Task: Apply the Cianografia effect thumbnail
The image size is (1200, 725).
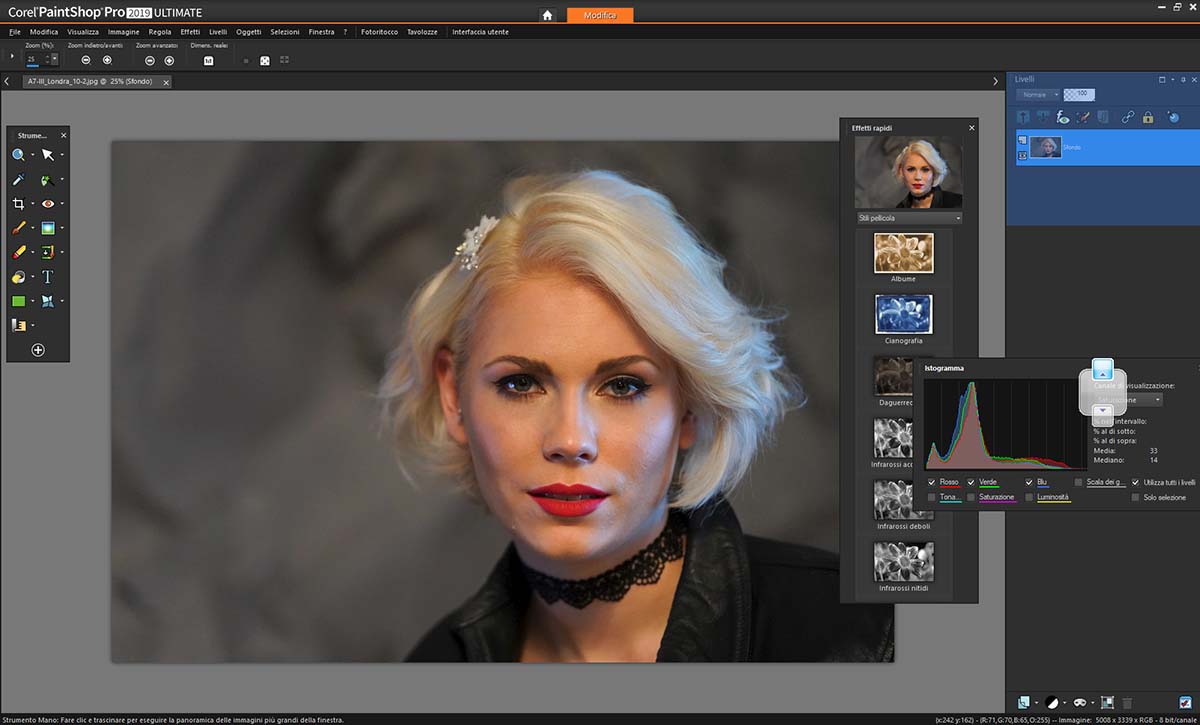Action: click(x=903, y=314)
